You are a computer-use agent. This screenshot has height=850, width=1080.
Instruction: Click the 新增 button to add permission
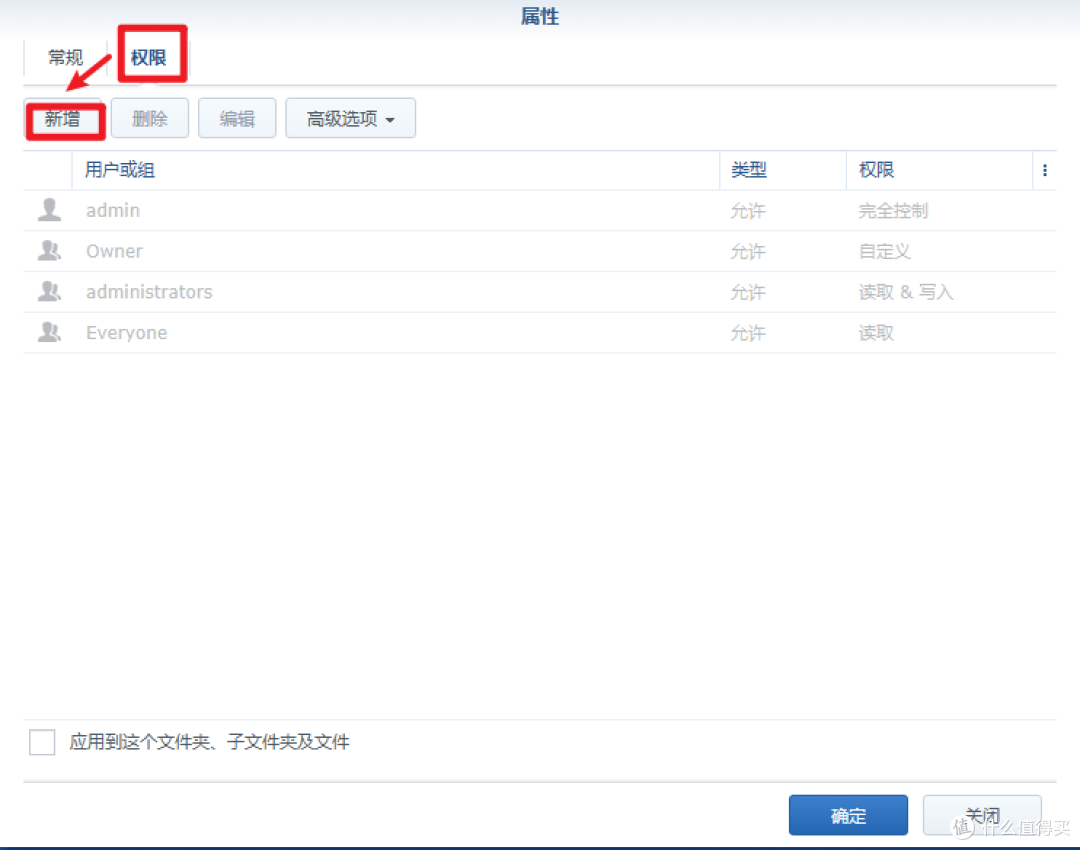tap(64, 118)
